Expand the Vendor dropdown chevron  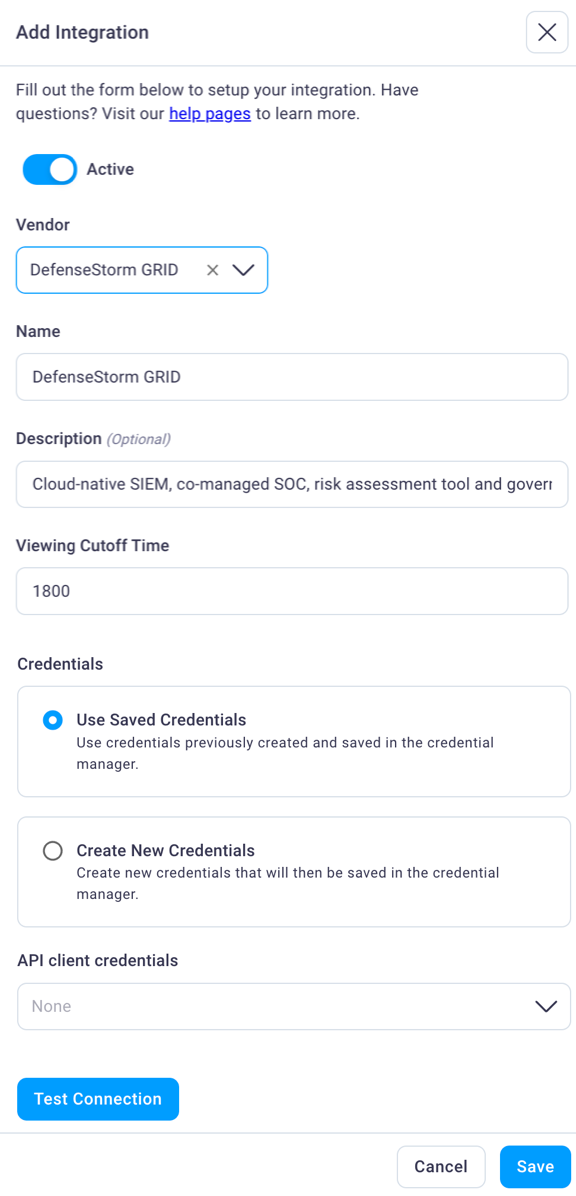(x=243, y=270)
